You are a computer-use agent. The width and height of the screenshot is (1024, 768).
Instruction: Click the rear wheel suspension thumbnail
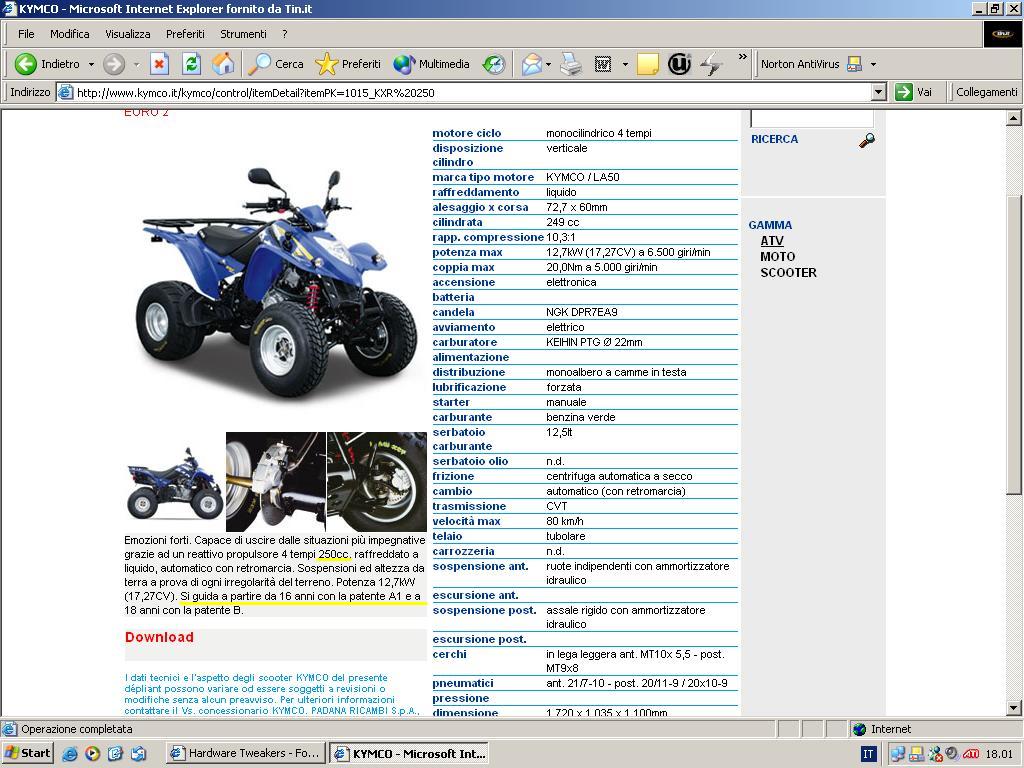pos(377,482)
